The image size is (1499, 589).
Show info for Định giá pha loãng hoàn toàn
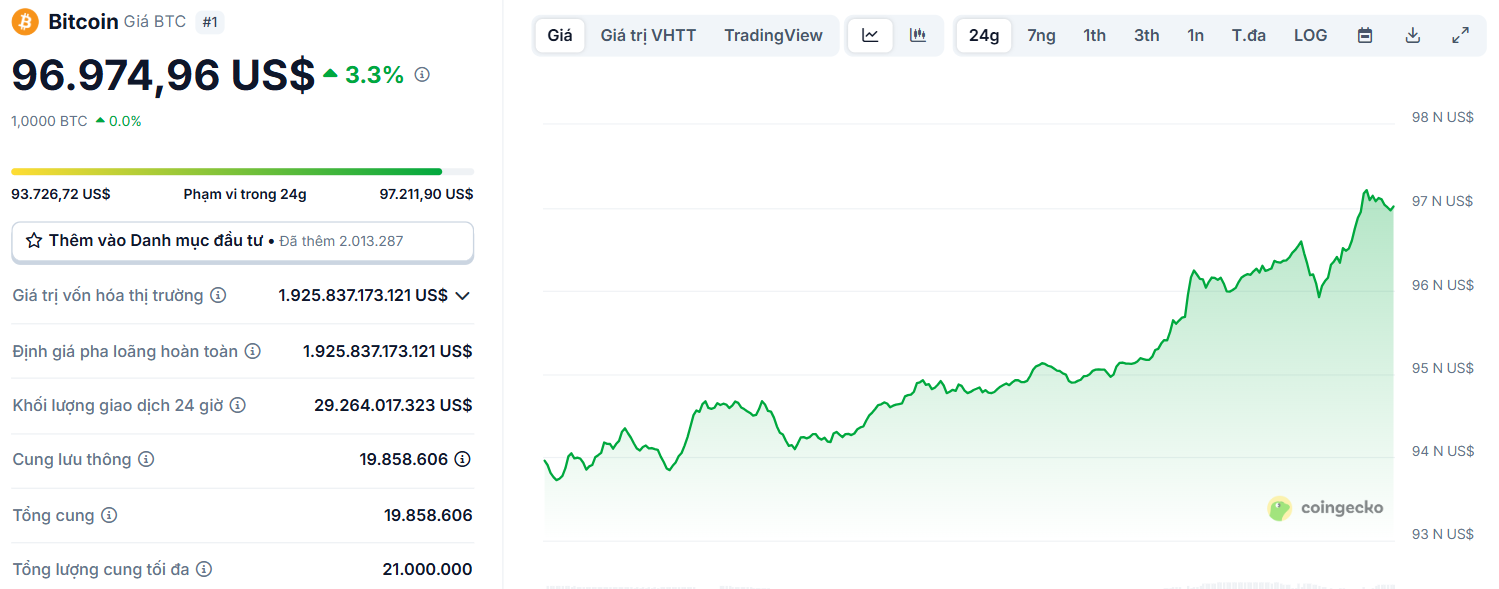click(x=253, y=351)
